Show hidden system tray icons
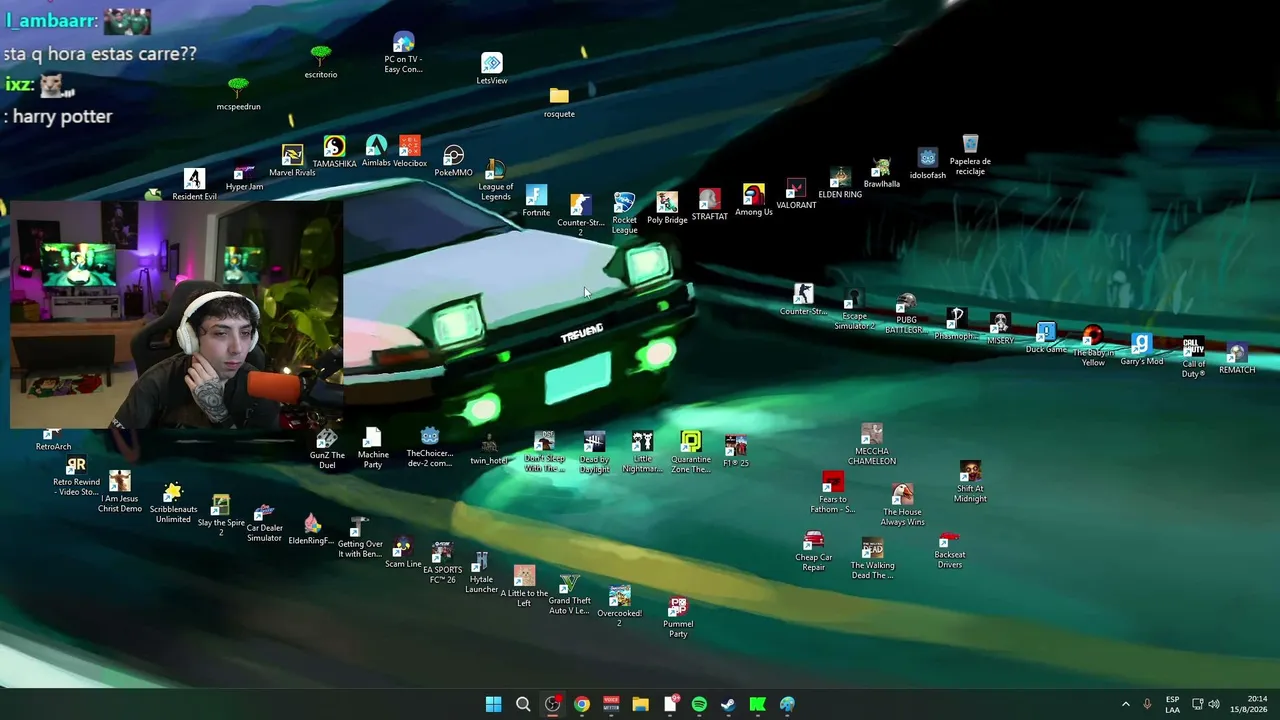The image size is (1280, 720). point(1125,704)
